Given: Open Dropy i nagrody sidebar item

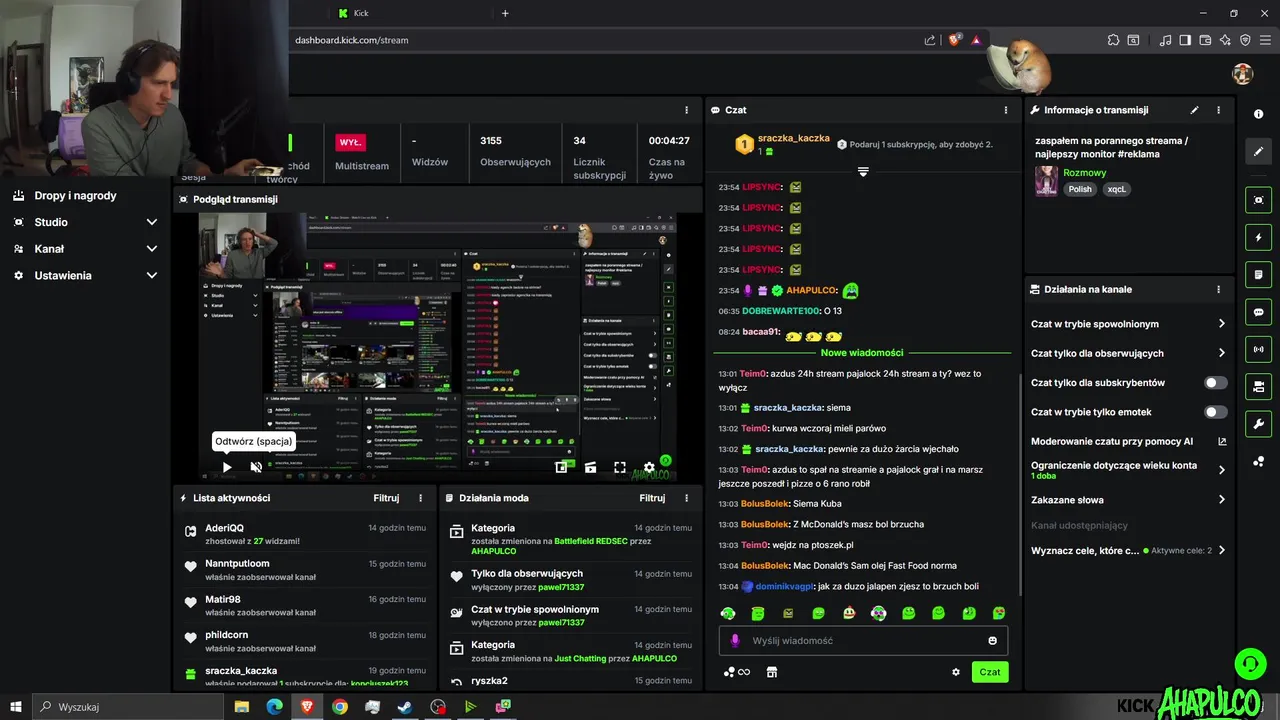Looking at the screenshot, I should [x=75, y=196].
